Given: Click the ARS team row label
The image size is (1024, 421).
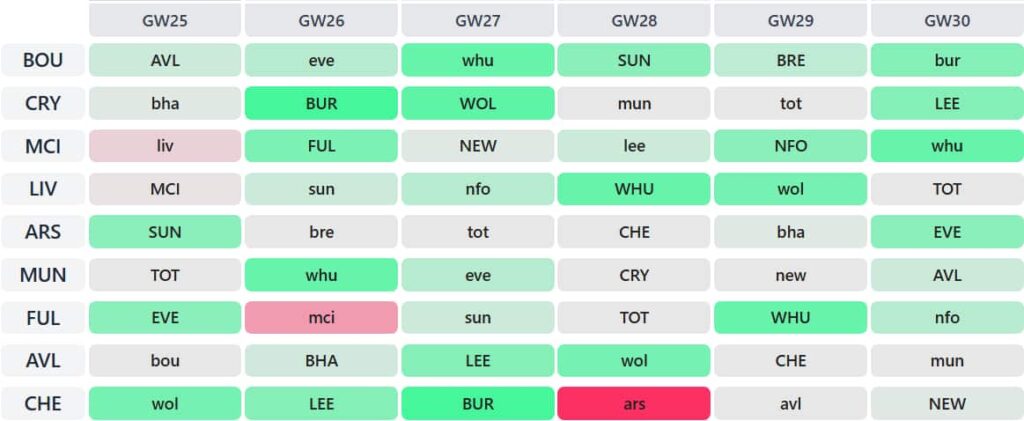Looking at the screenshot, I should click(43, 232).
